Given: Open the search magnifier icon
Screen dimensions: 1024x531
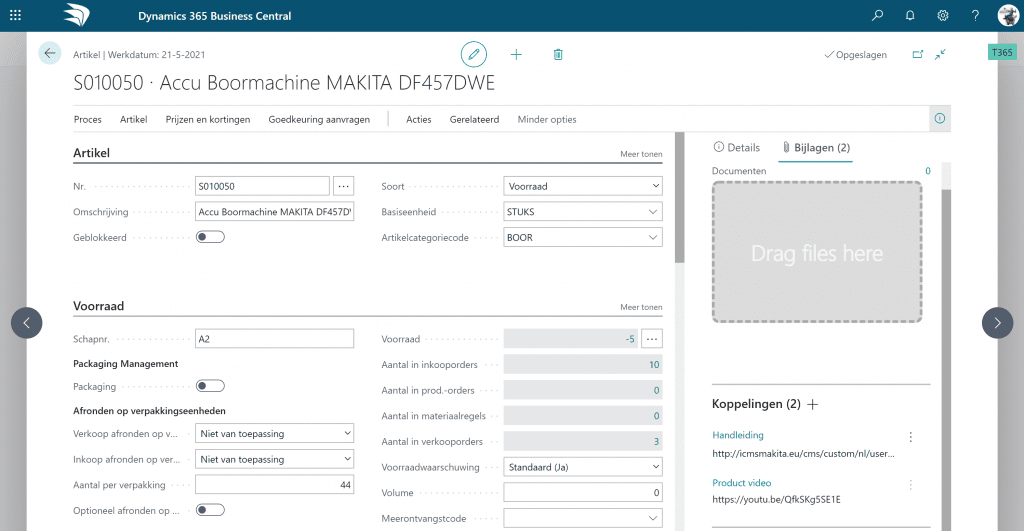Looking at the screenshot, I should tap(877, 15).
